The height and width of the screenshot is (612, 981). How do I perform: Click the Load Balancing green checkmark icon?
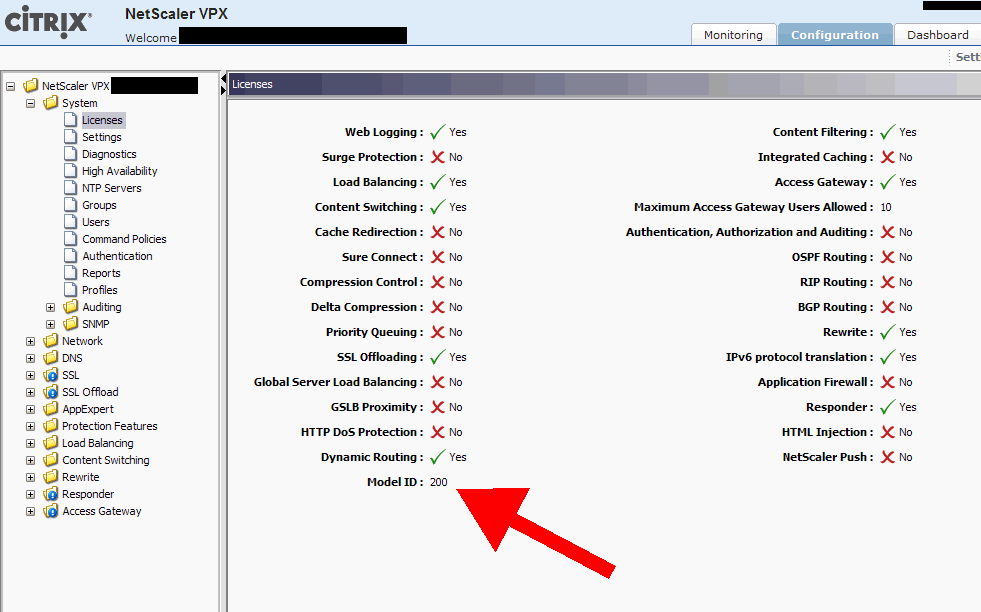437,182
